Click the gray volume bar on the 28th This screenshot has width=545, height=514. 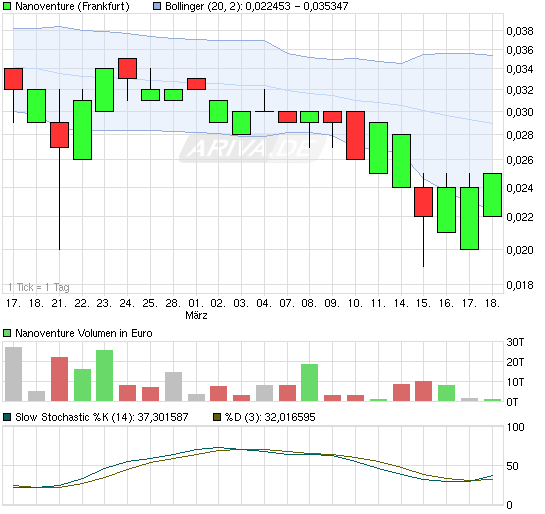pyautogui.click(x=173, y=386)
